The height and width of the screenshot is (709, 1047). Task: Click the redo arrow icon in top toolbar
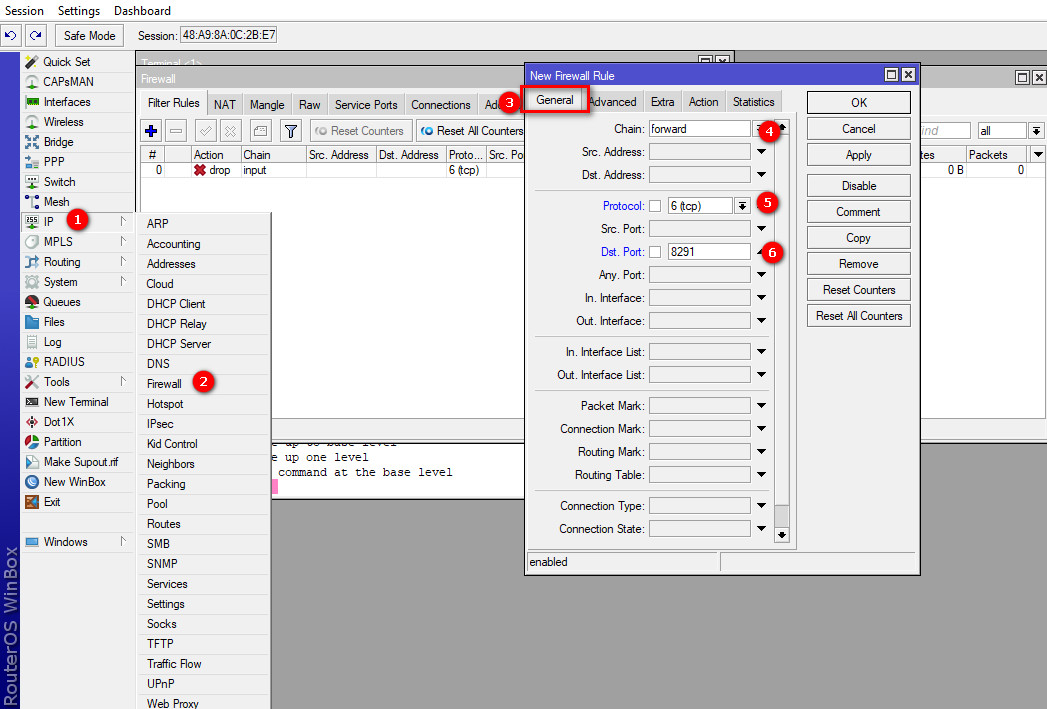tap(36, 36)
